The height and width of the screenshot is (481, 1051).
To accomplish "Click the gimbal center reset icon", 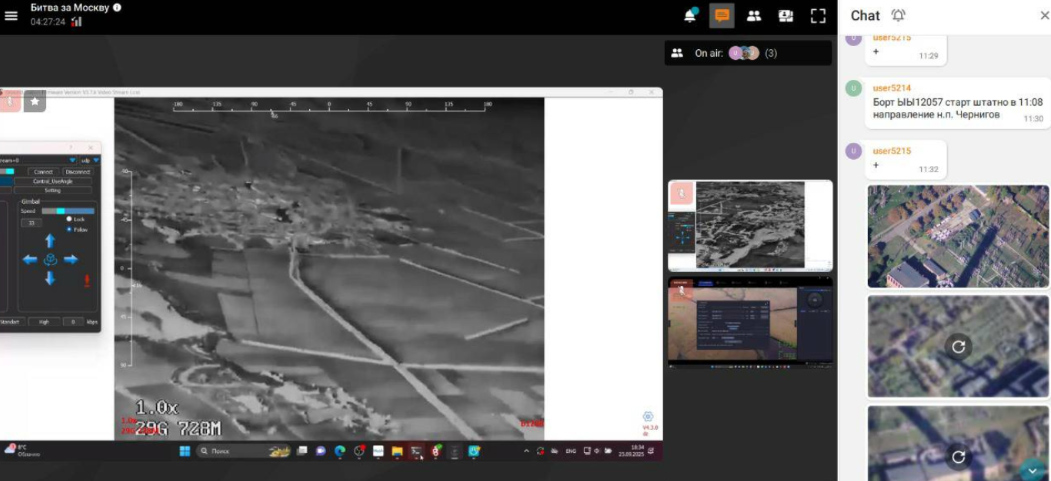I will [50, 259].
